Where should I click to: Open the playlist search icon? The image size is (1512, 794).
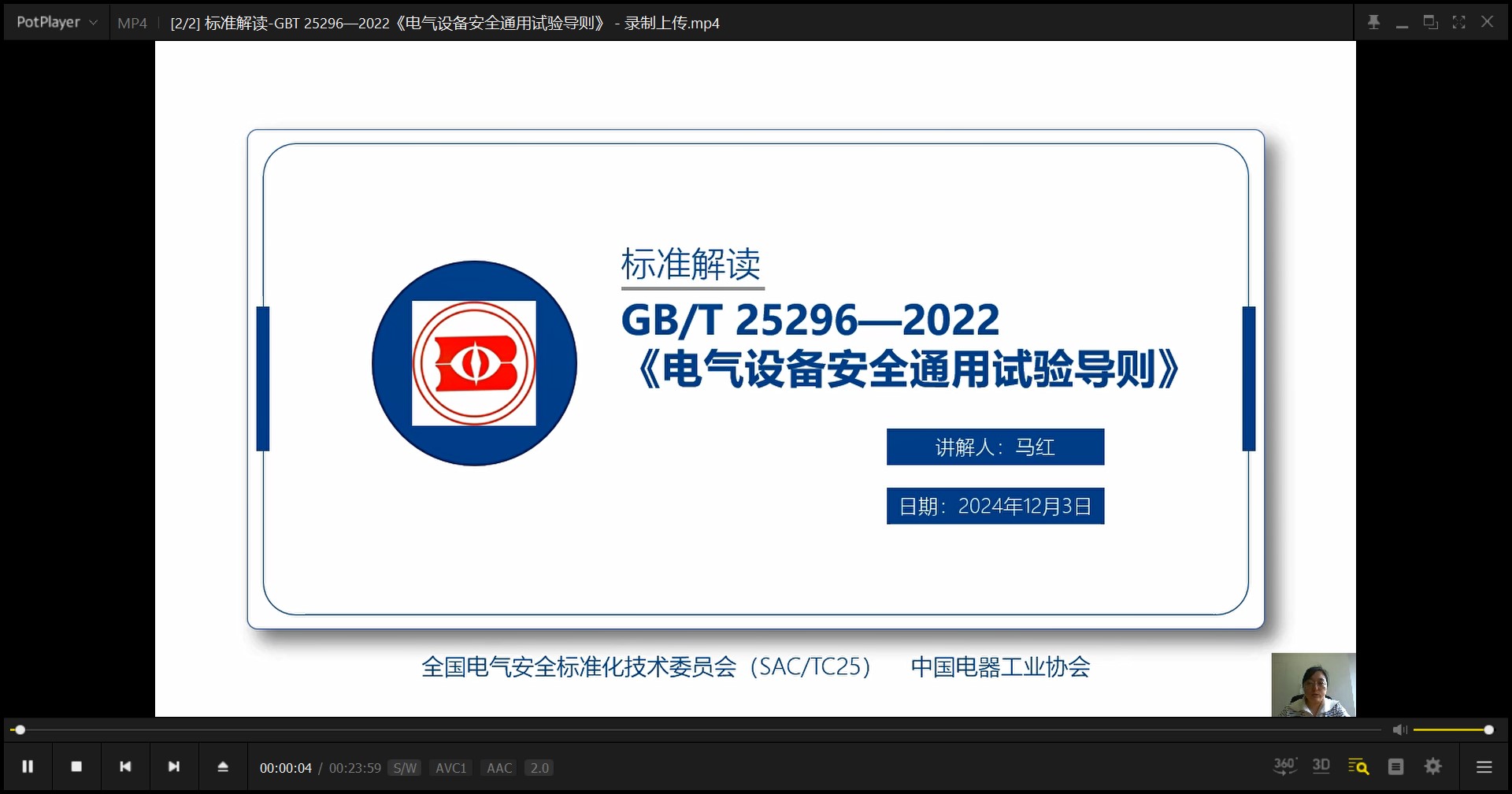pos(1358,766)
